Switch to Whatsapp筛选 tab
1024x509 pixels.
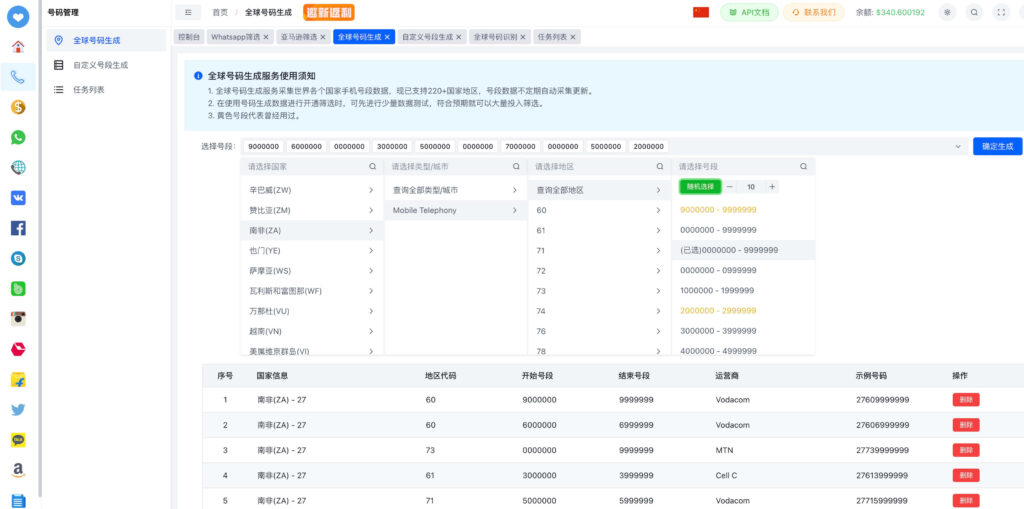234,37
